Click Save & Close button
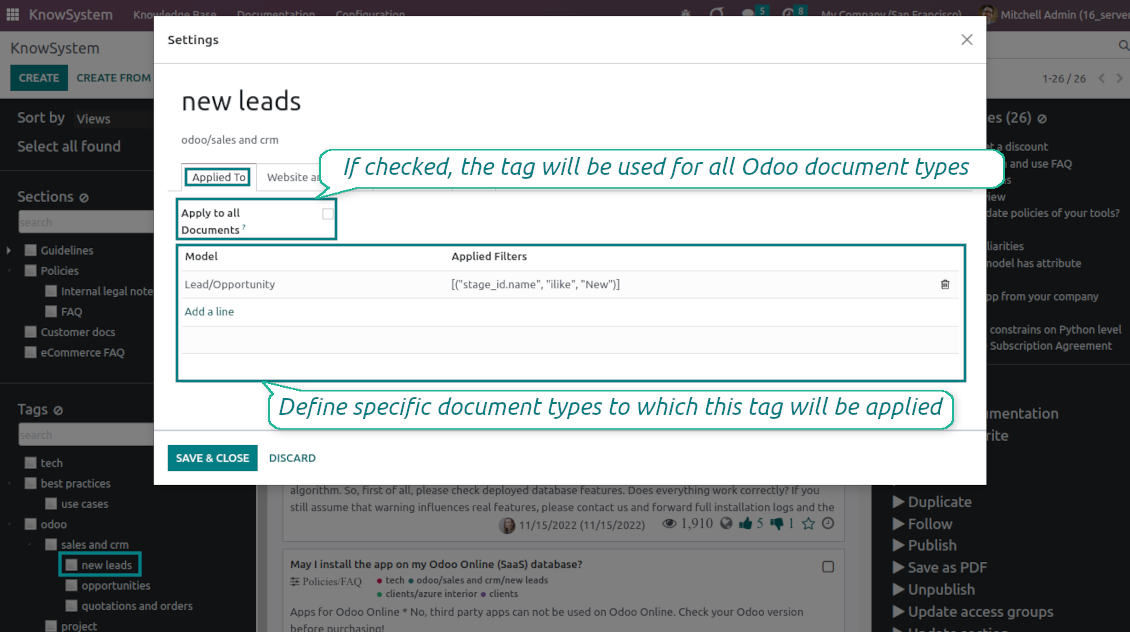 tap(212, 458)
